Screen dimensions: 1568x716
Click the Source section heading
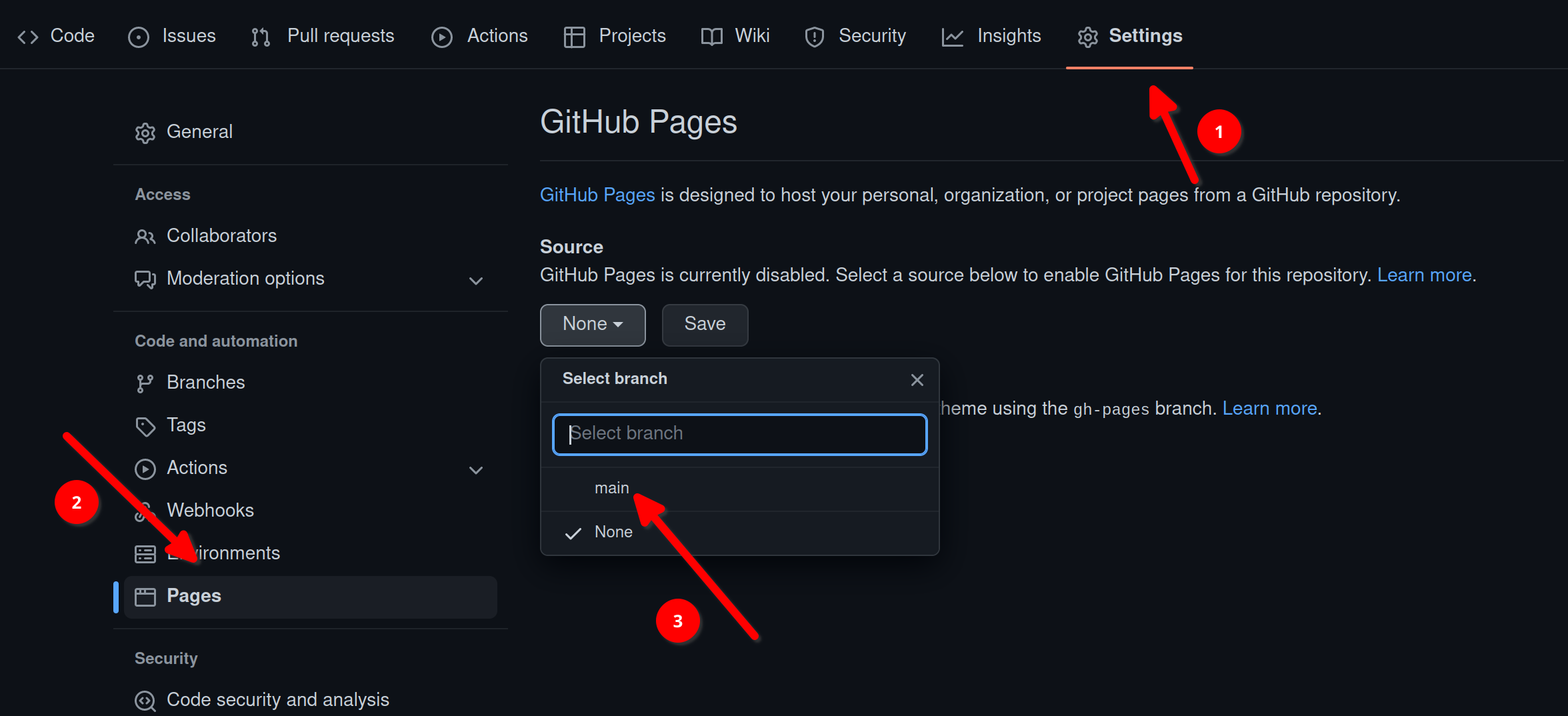pyautogui.click(x=571, y=247)
